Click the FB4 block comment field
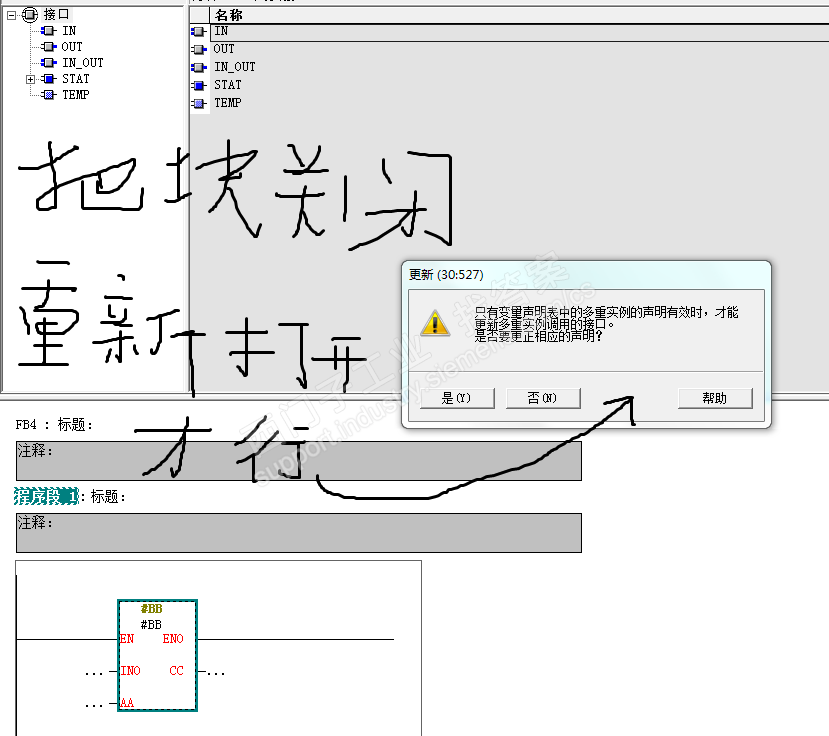The image size is (829, 736). pos(299,461)
